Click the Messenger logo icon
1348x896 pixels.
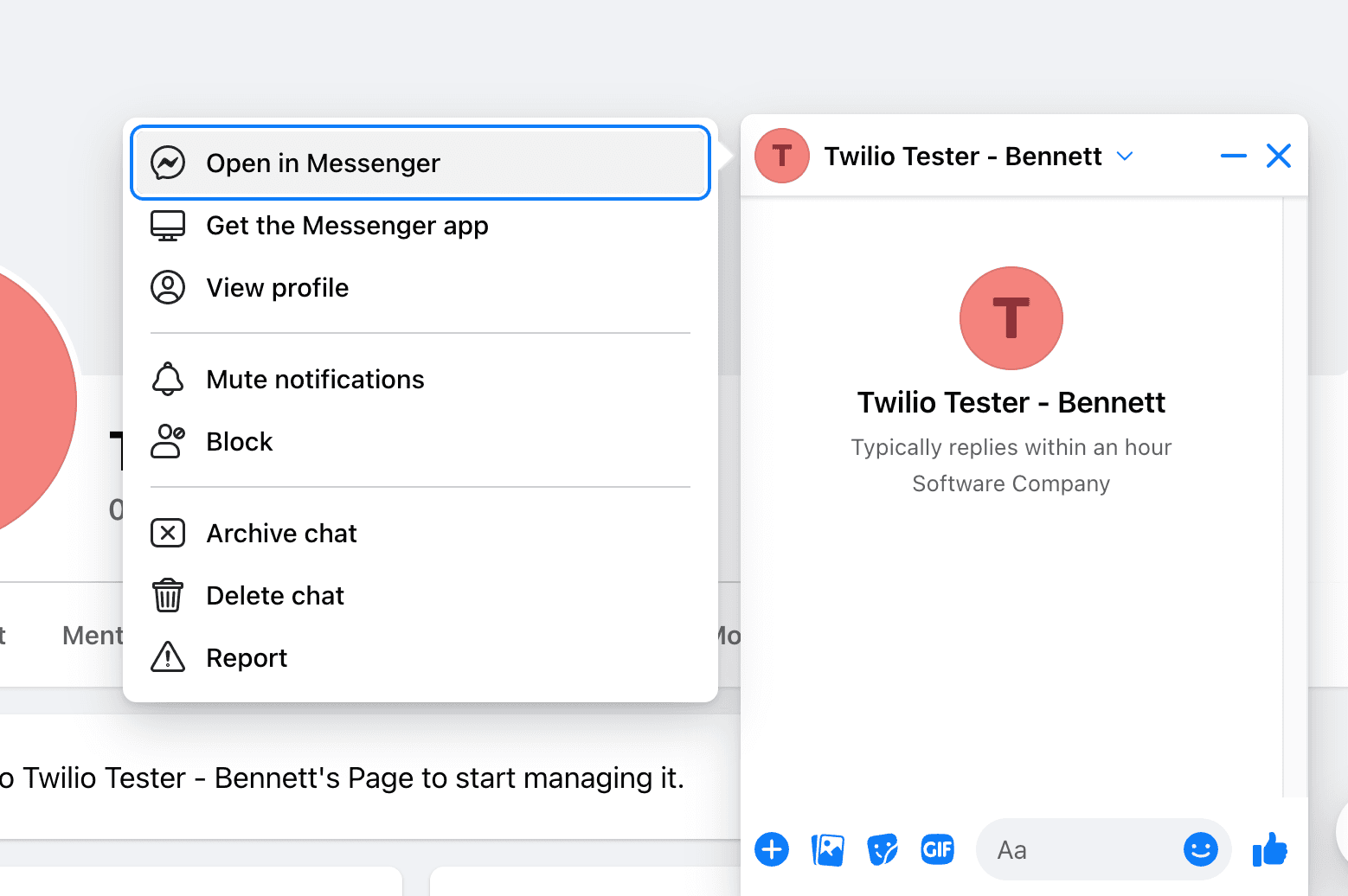(x=168, y=163)
